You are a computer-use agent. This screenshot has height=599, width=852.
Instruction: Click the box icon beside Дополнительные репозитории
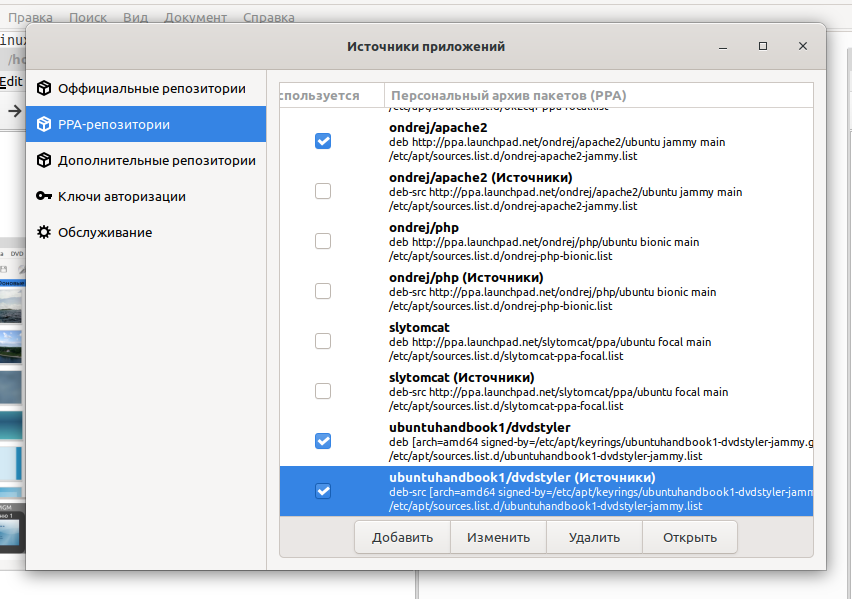tap(44, 160)
